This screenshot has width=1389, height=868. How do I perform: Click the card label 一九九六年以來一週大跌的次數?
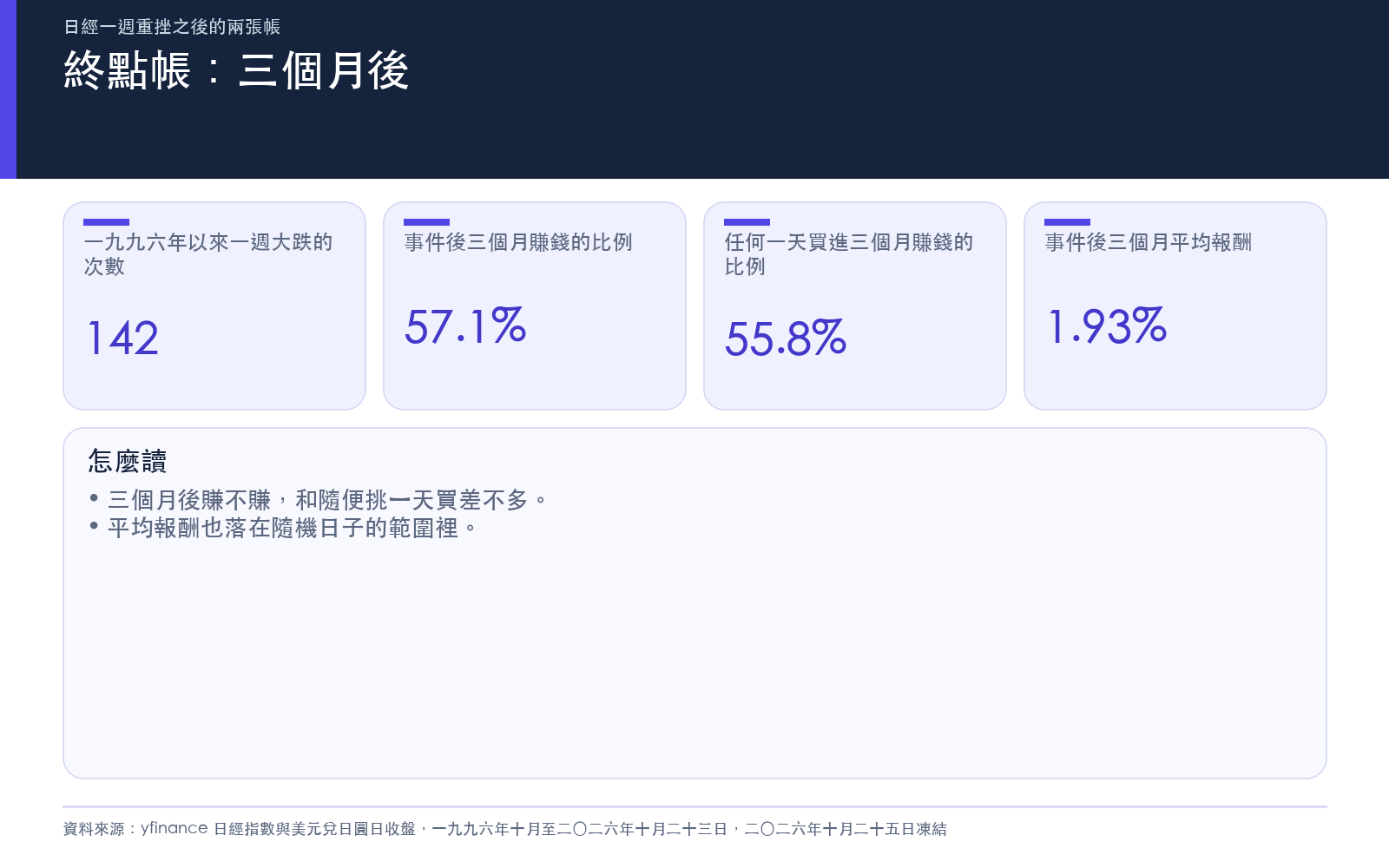coord(208,254)
